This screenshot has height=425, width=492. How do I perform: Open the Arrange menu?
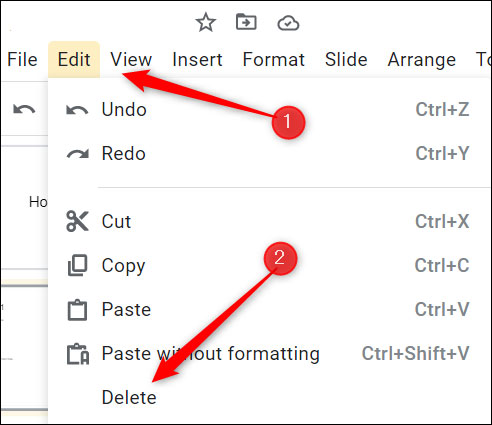422,60
